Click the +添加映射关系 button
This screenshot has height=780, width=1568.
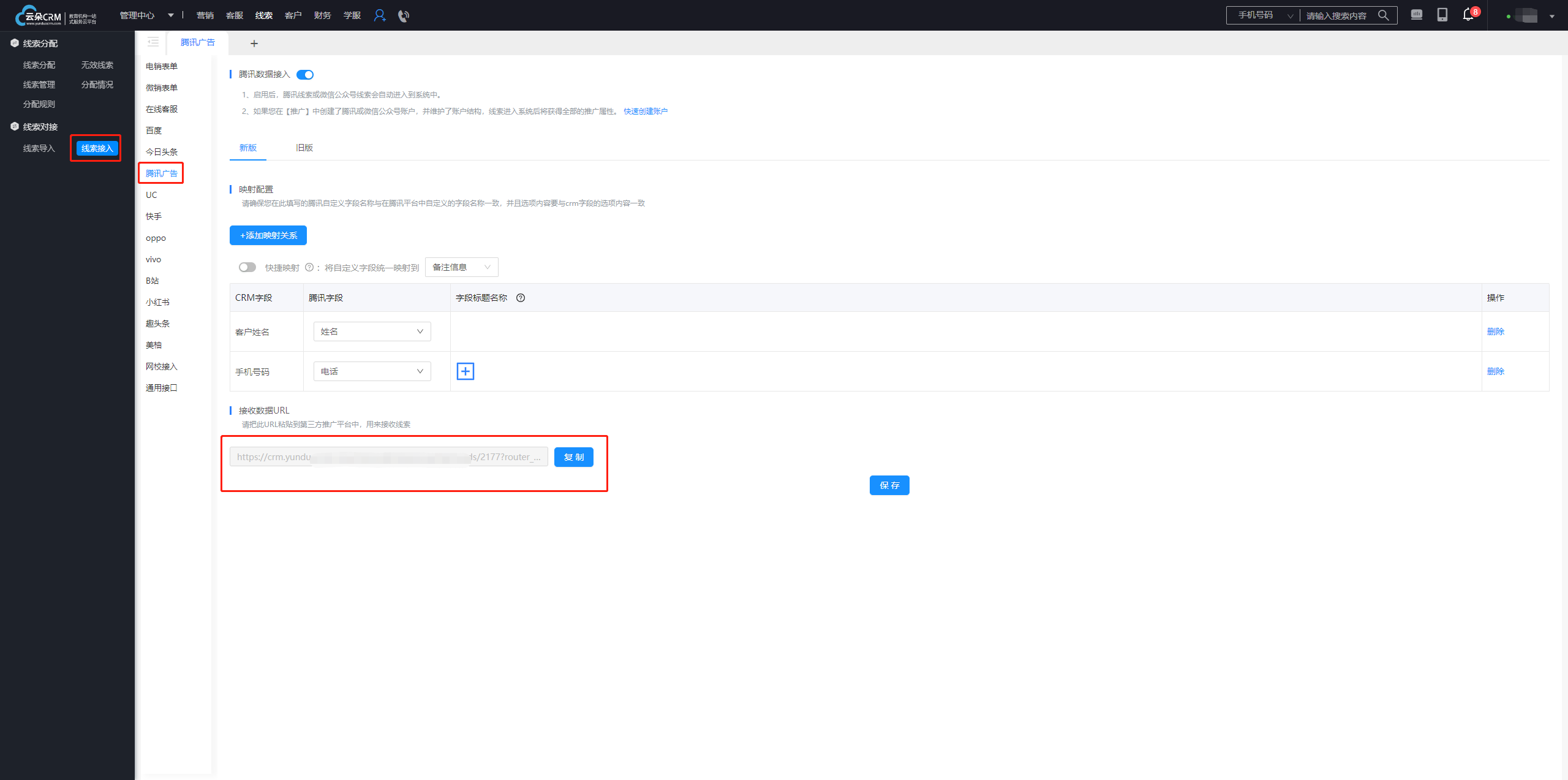point(268,235)
